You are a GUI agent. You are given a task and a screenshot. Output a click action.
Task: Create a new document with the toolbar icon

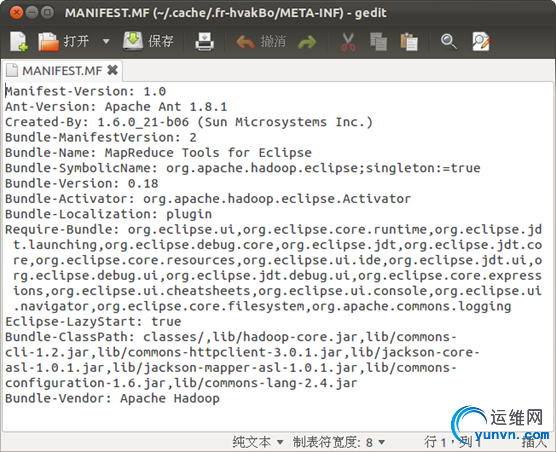19,41
